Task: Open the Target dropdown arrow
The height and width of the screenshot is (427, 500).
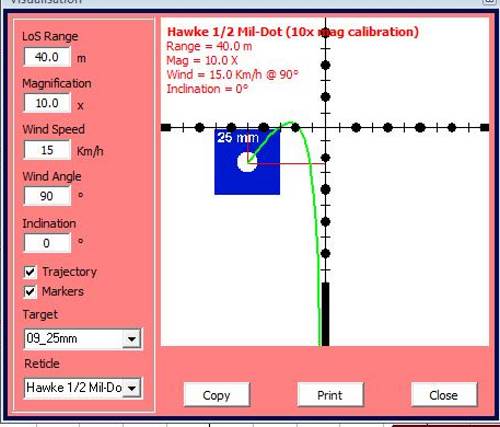Action: point(132,339)
